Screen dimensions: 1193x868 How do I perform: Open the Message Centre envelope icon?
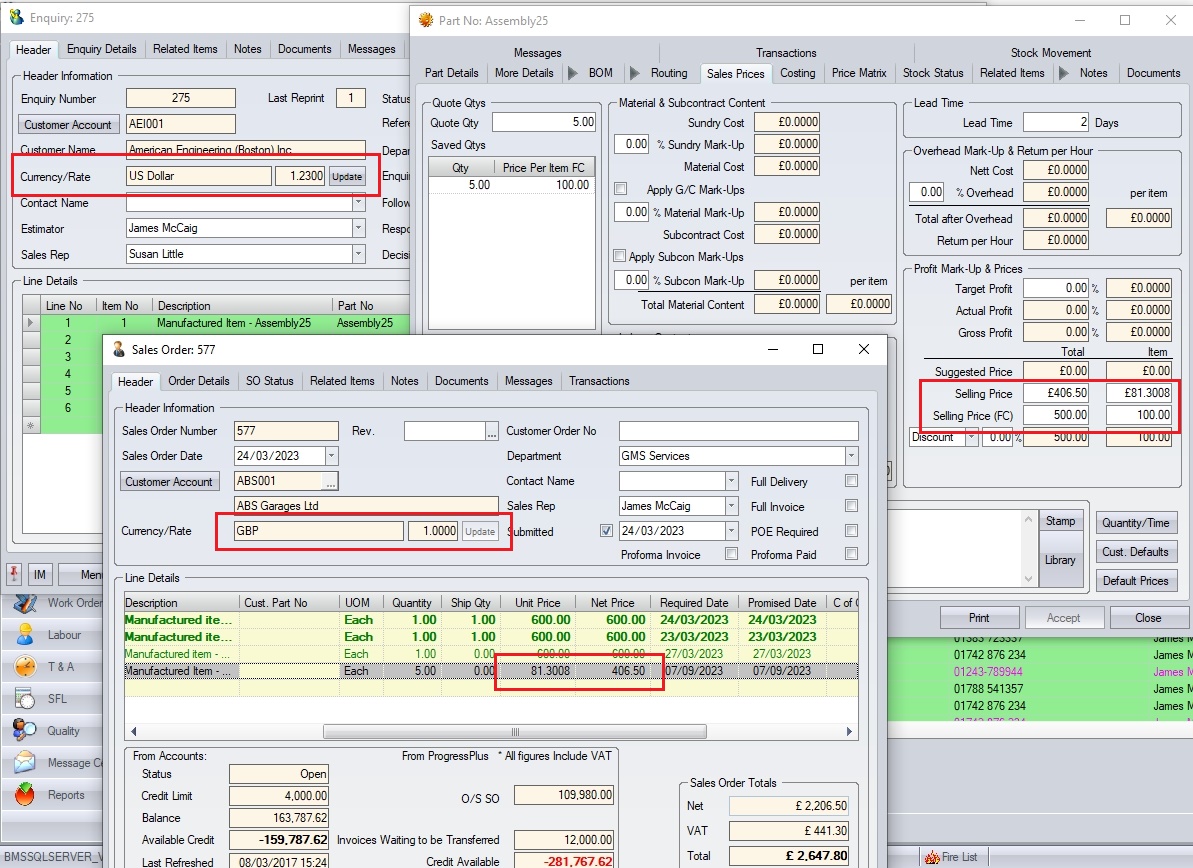[25, 763]
